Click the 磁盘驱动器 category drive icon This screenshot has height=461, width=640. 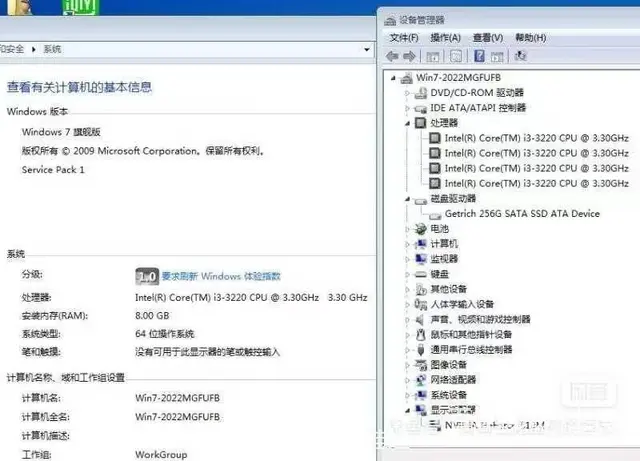420,200
